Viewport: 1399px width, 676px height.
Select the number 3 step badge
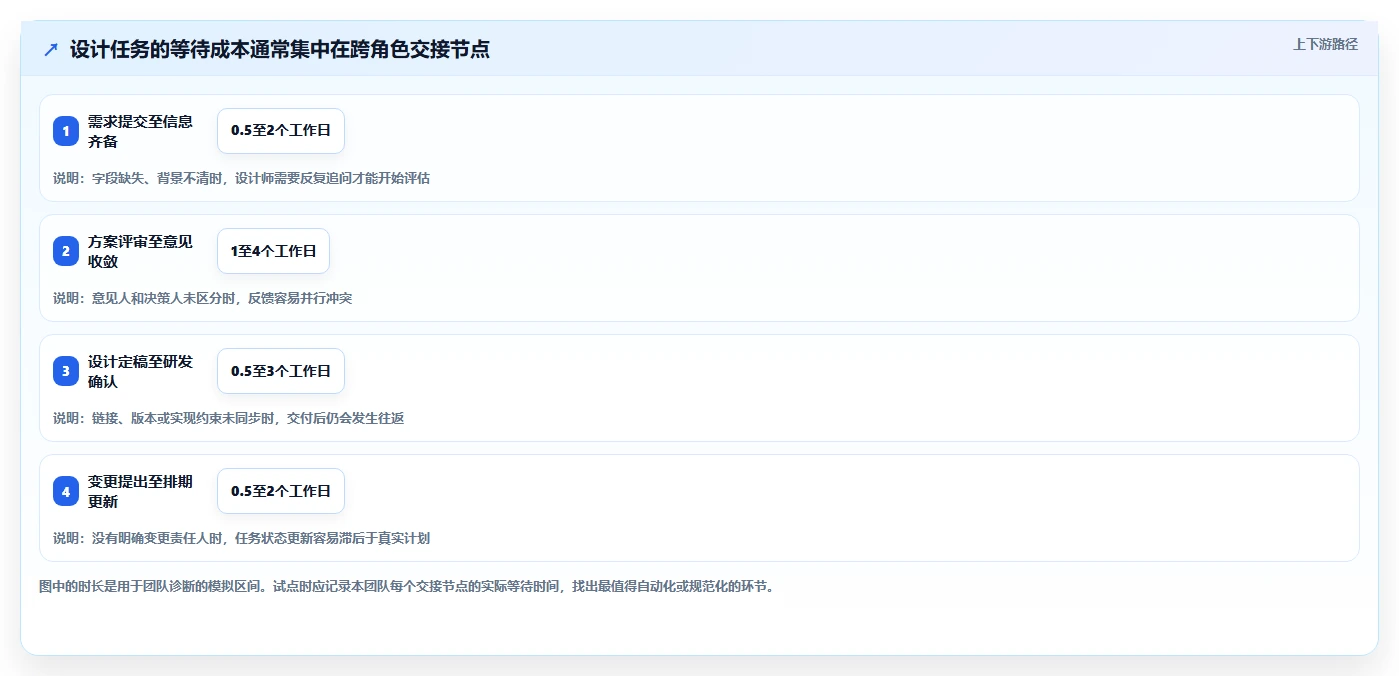(x=66, y=371)
